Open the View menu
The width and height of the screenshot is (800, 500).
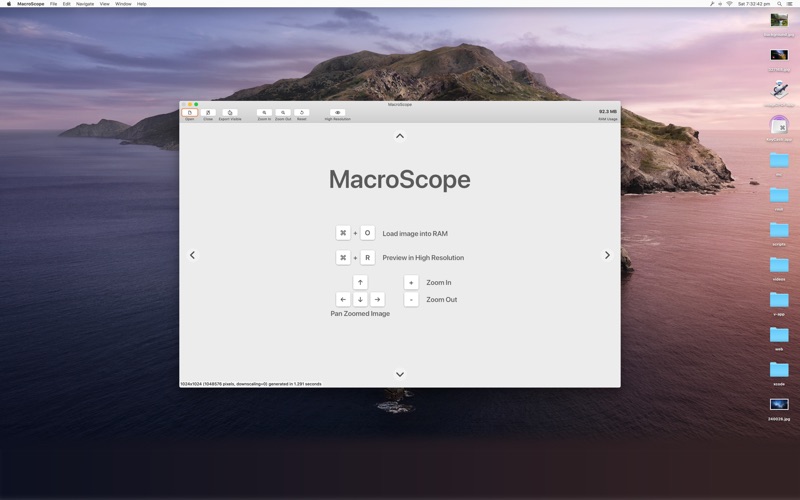pos(104,4)
